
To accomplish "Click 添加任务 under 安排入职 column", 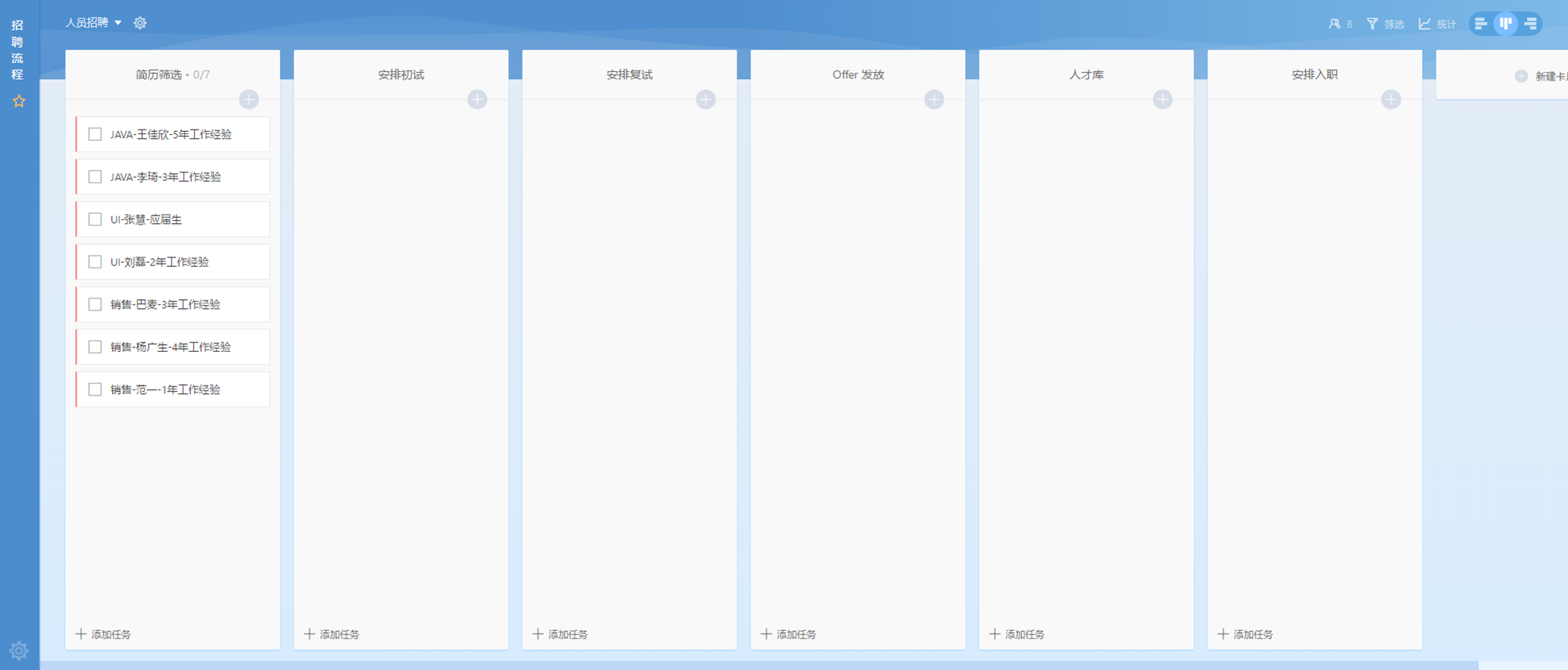I will pos(1246,634).
